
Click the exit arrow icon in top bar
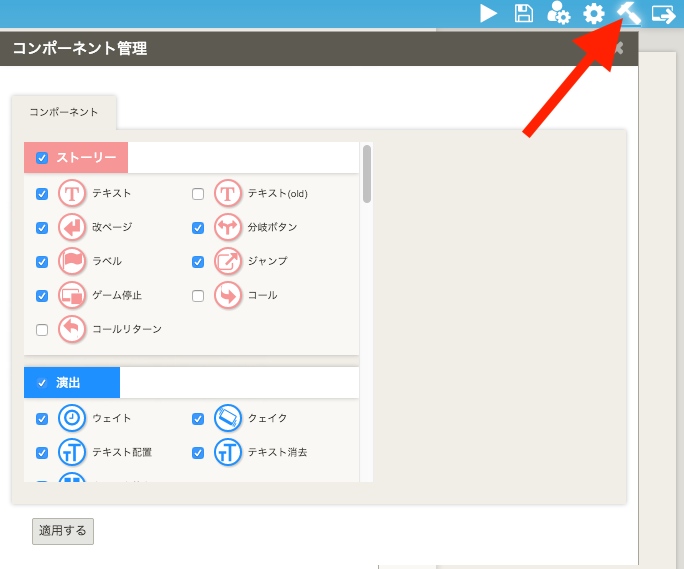pyautogui.click(x=663, y=13)
